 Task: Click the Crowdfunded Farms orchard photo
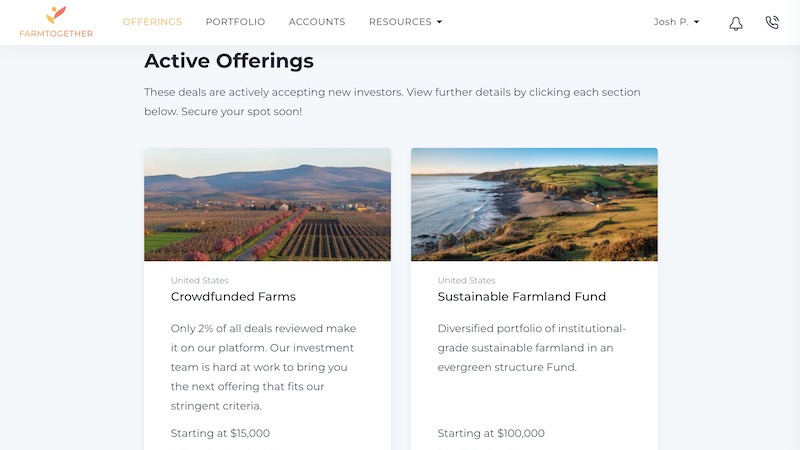pyautogui.click(x=267, y=205)
